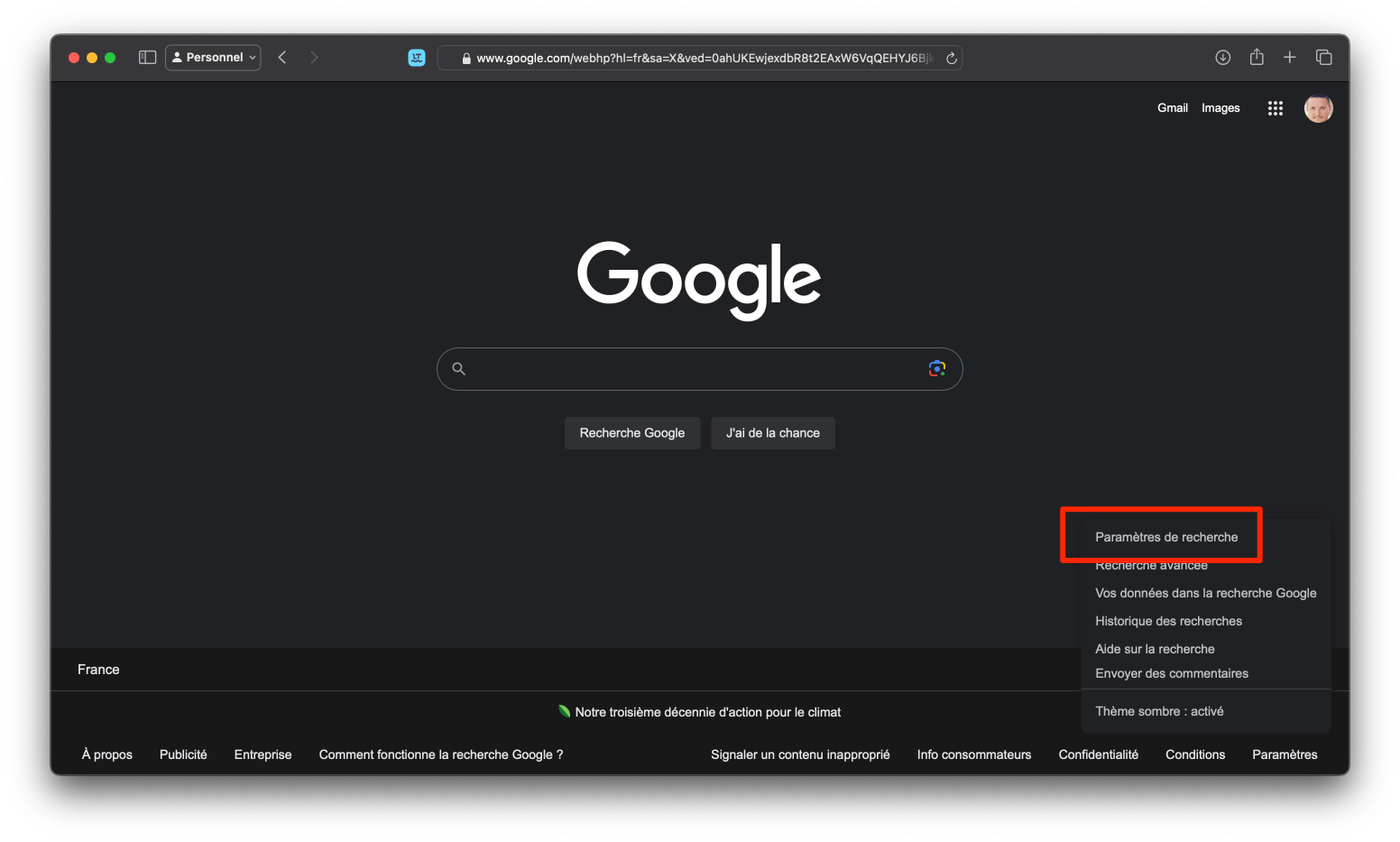Image resolution: width=1400 pixels, height=842 pixels.
Task: Open Historique des recherches
Action: [1168, 621]
